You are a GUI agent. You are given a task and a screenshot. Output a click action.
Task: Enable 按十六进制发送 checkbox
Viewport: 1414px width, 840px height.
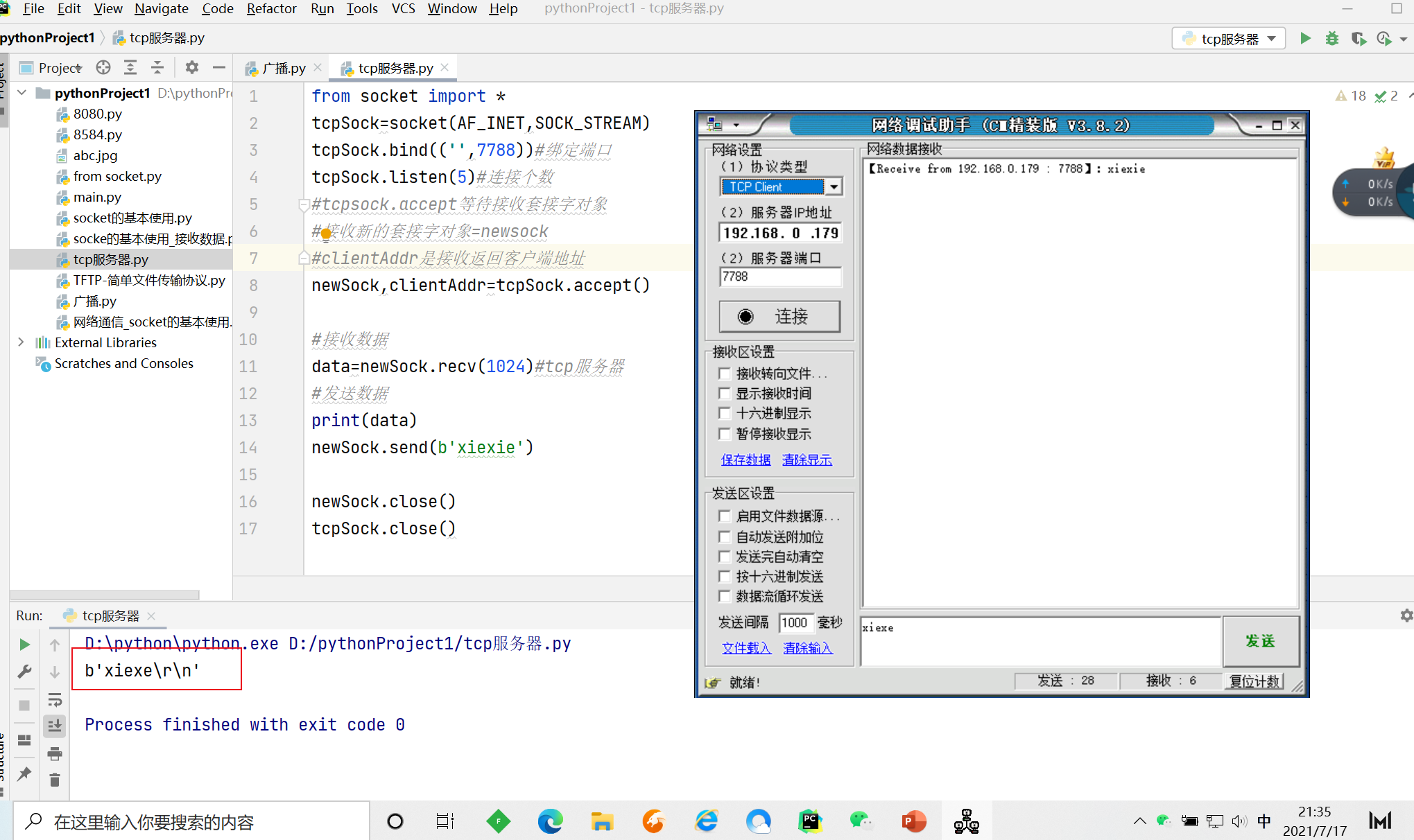click(x=725, y=577)
